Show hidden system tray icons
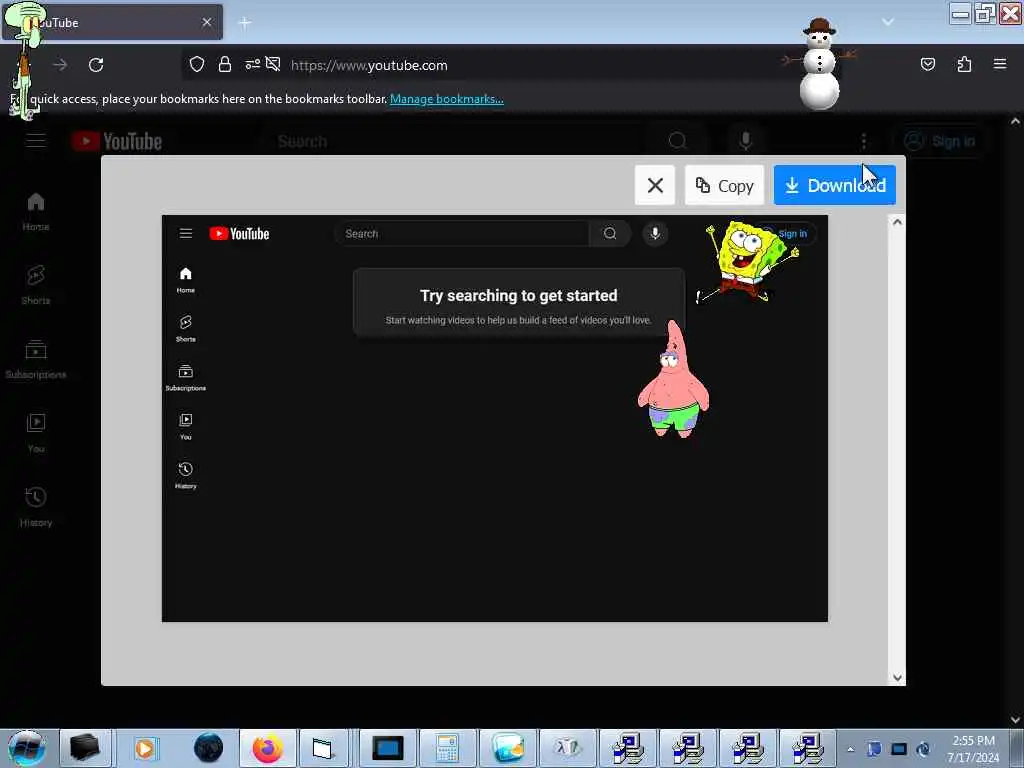 point(850,749)
